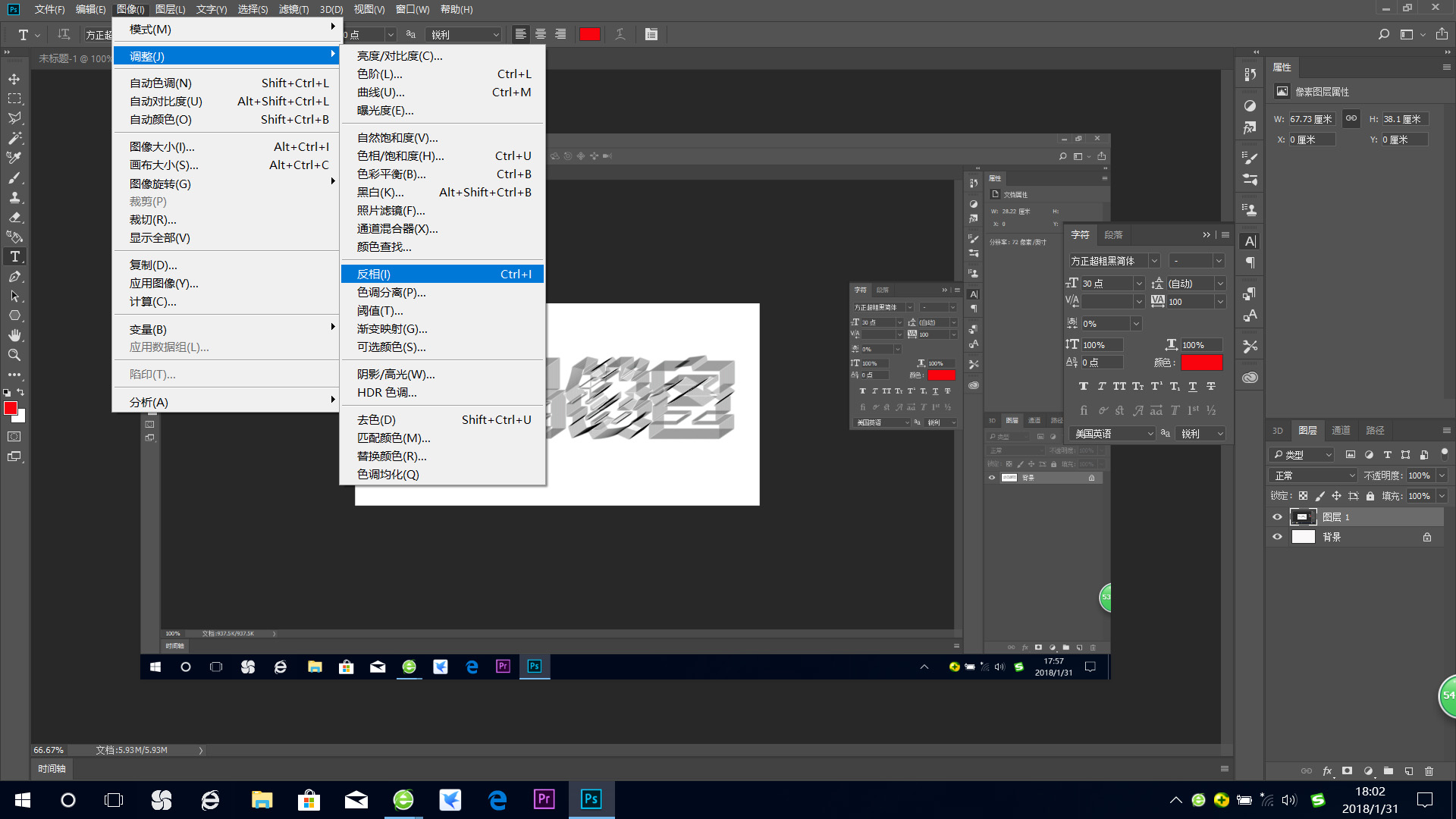This screenshot has width=1456, height=819.
Task: Expand the 正常 blend mode dropdown
Action: tap(1313, 475)
